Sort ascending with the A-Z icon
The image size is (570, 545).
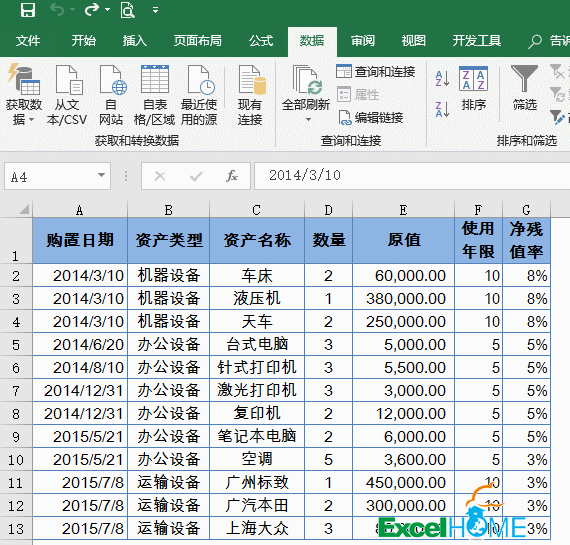click(x=442, y=78)
